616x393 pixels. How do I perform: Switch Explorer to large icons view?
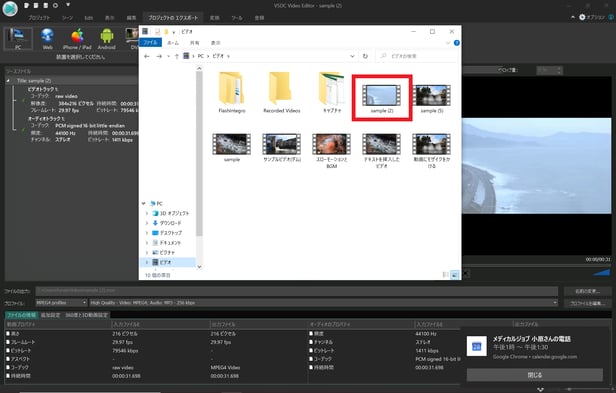[x=455, y=275]
